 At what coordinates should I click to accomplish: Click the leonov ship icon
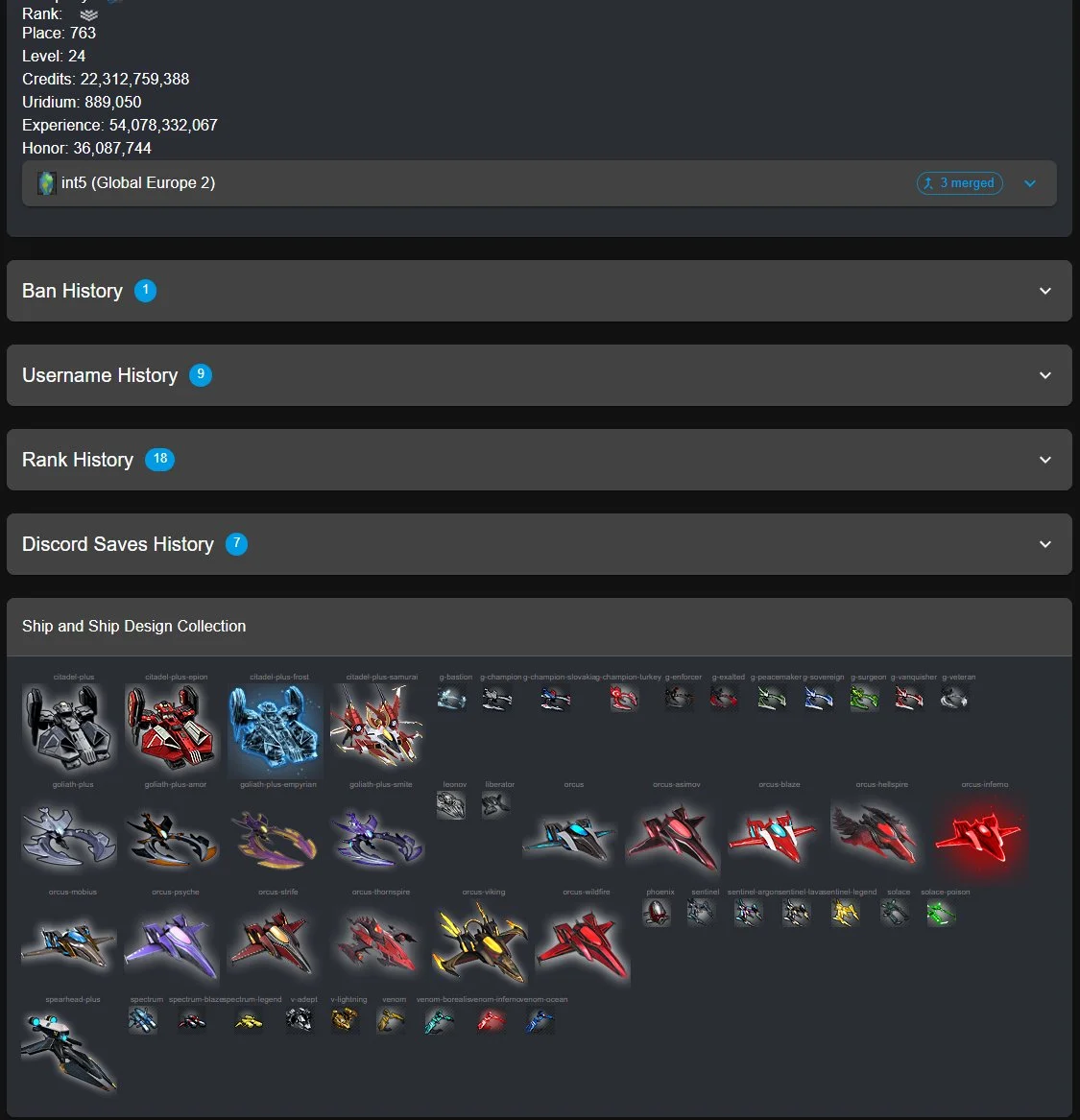(450, 805)
